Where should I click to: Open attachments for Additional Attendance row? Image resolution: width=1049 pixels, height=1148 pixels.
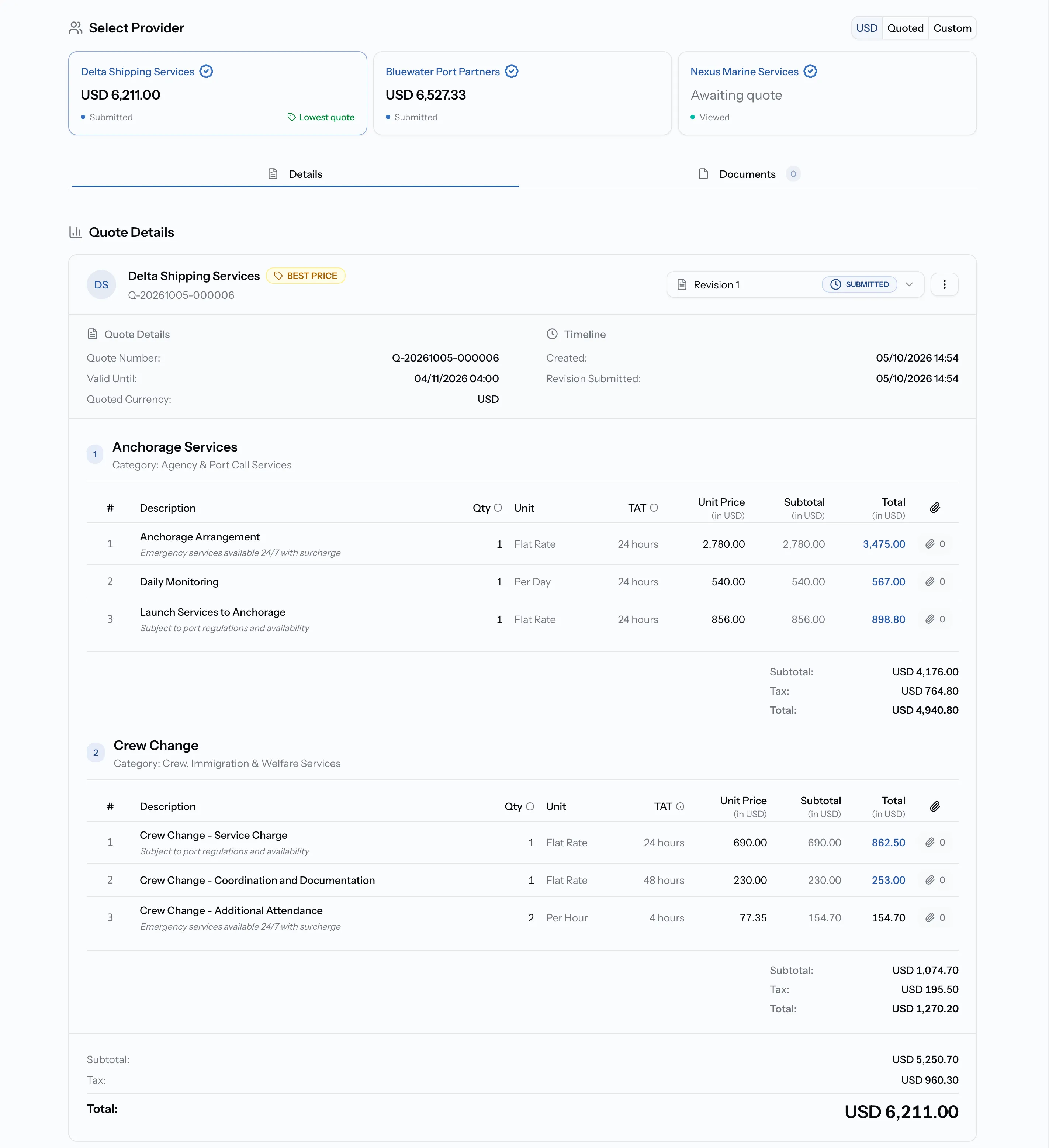[935, 917]
